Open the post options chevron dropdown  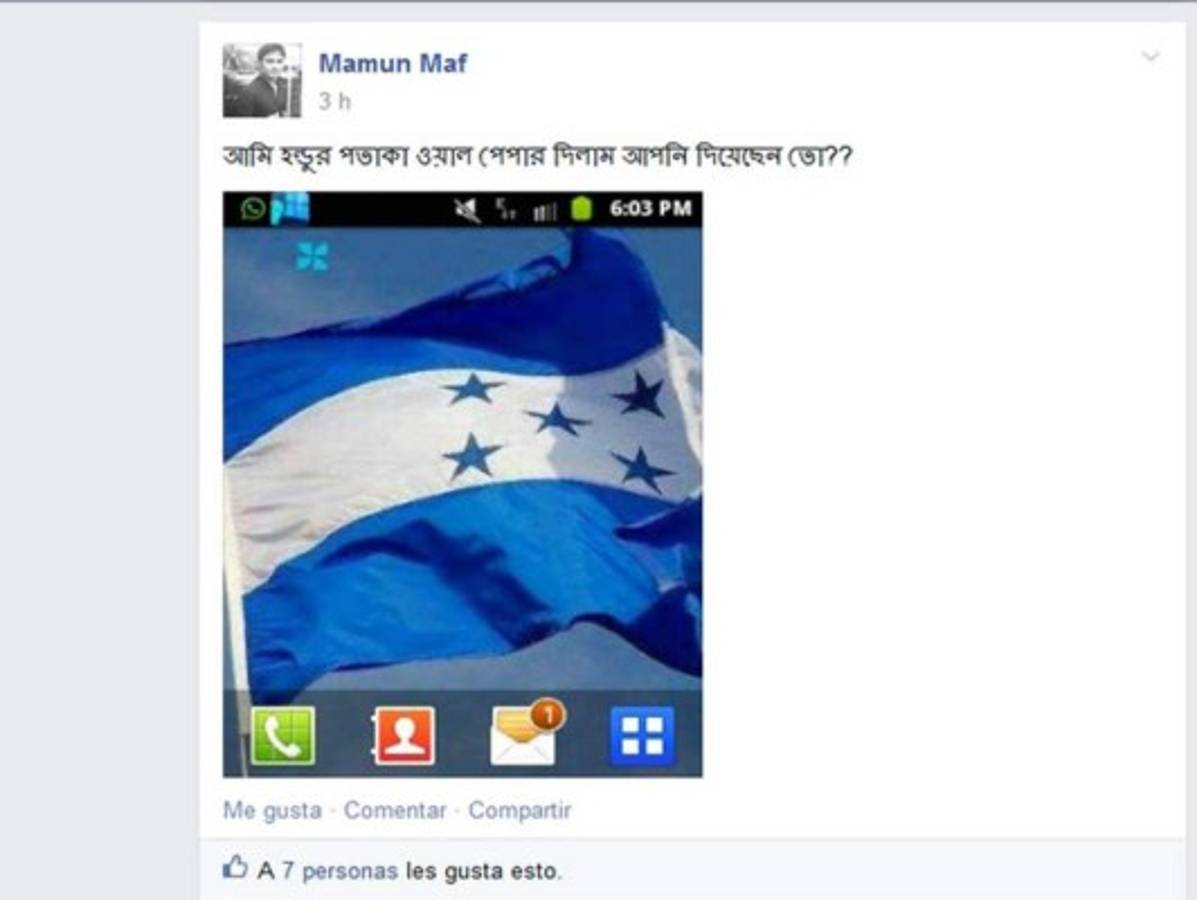[1150, 56]
